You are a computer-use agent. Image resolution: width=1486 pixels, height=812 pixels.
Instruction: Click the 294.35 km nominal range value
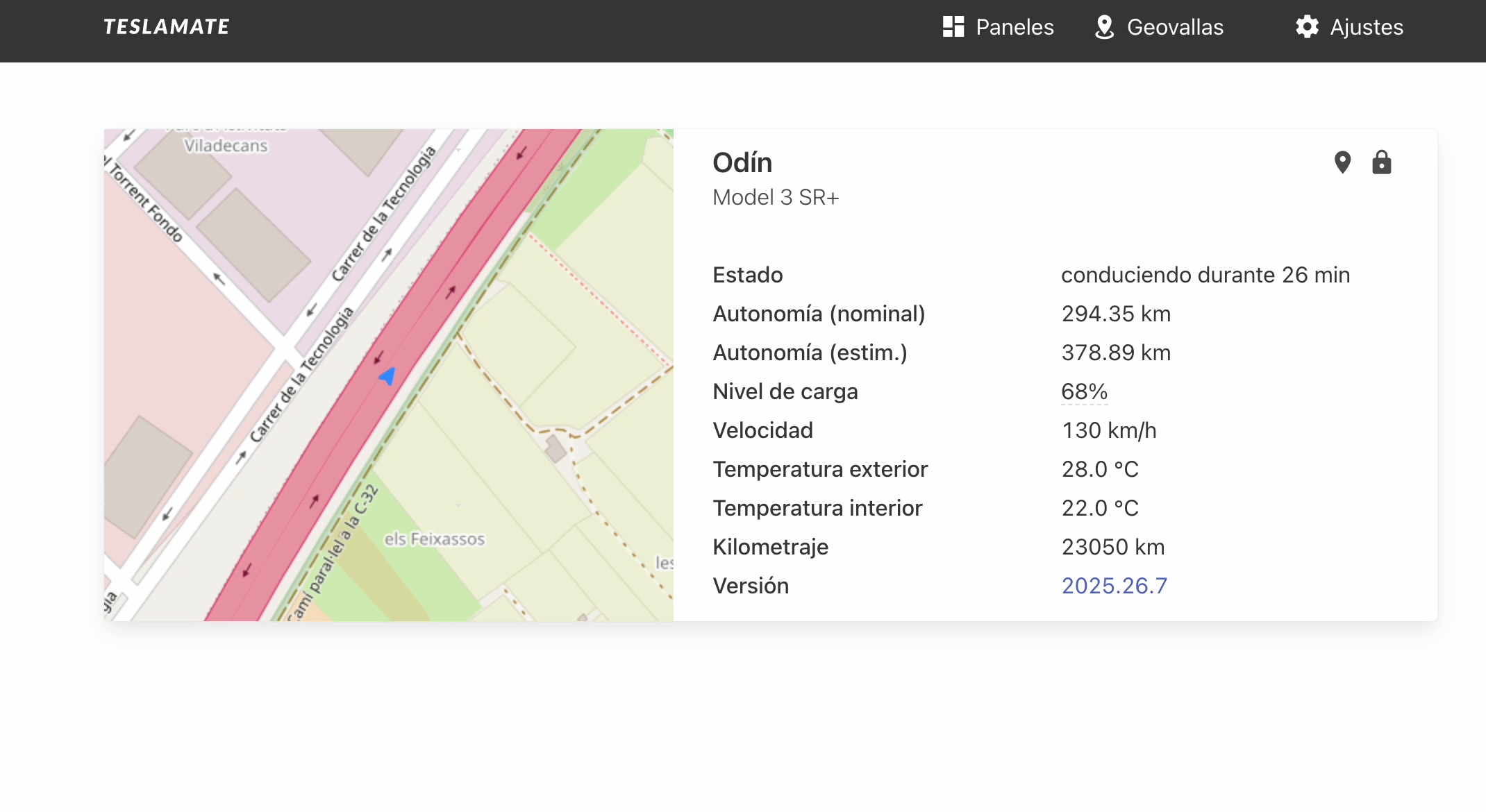point(1116,314)
